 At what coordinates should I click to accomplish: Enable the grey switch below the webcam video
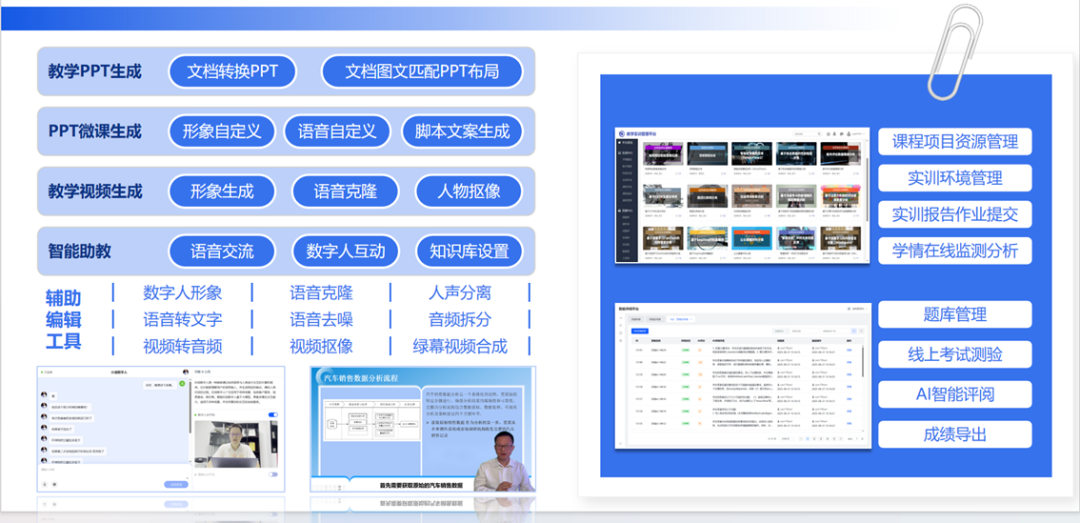(273, 474)
